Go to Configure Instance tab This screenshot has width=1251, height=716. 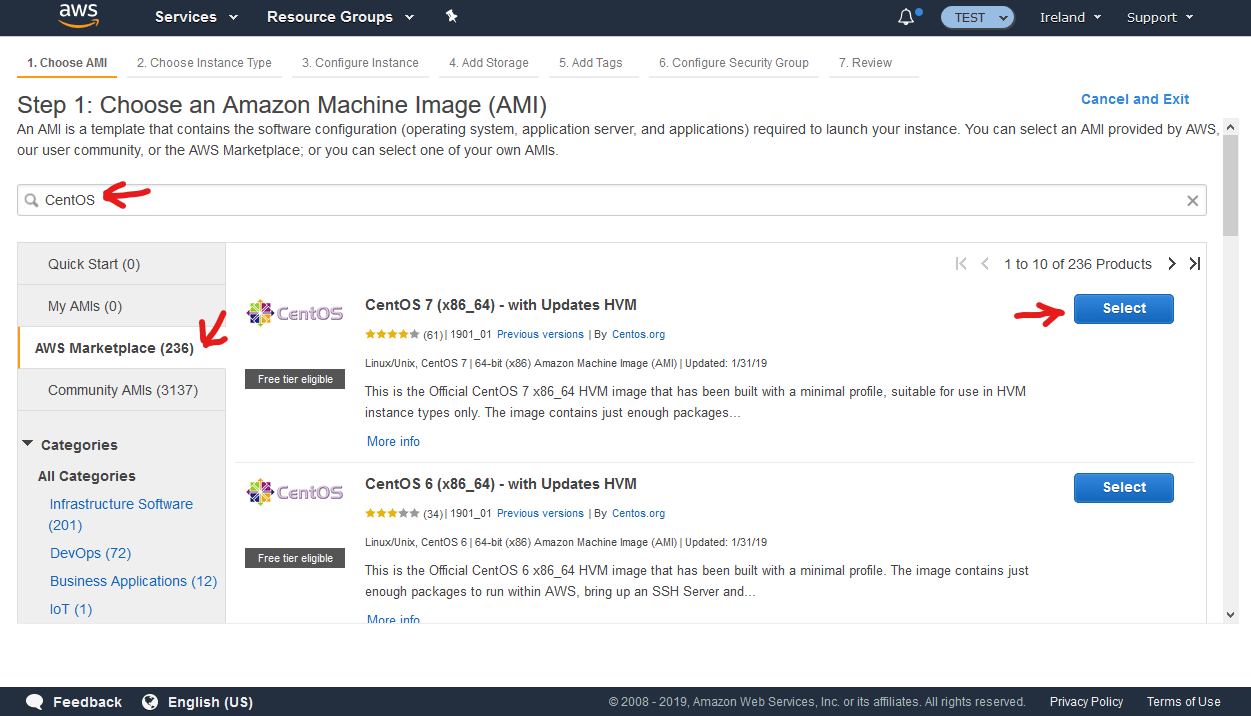pyautogui.click(x=360, y=63)
